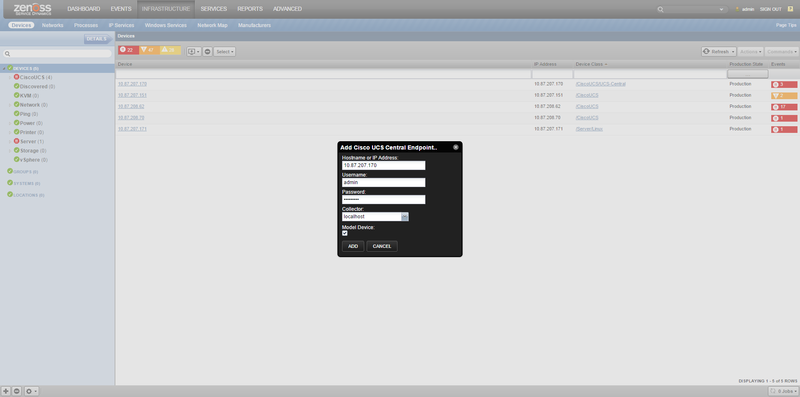The width and height of the screenshot is (800, 397).
Task: Open the ADVANCED menu
Action: tap(287, 9)
